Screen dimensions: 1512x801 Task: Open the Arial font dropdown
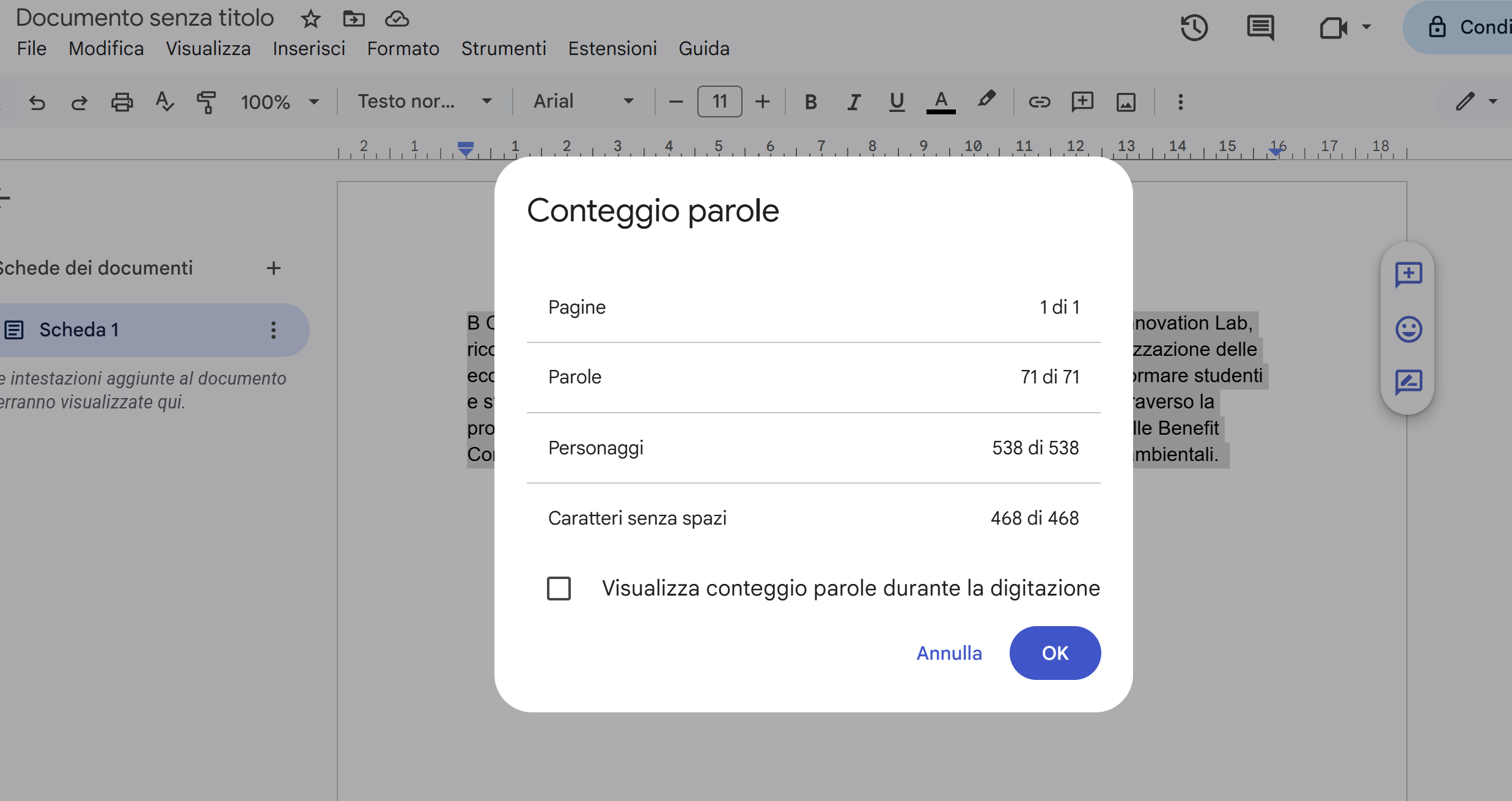(582, 102)
